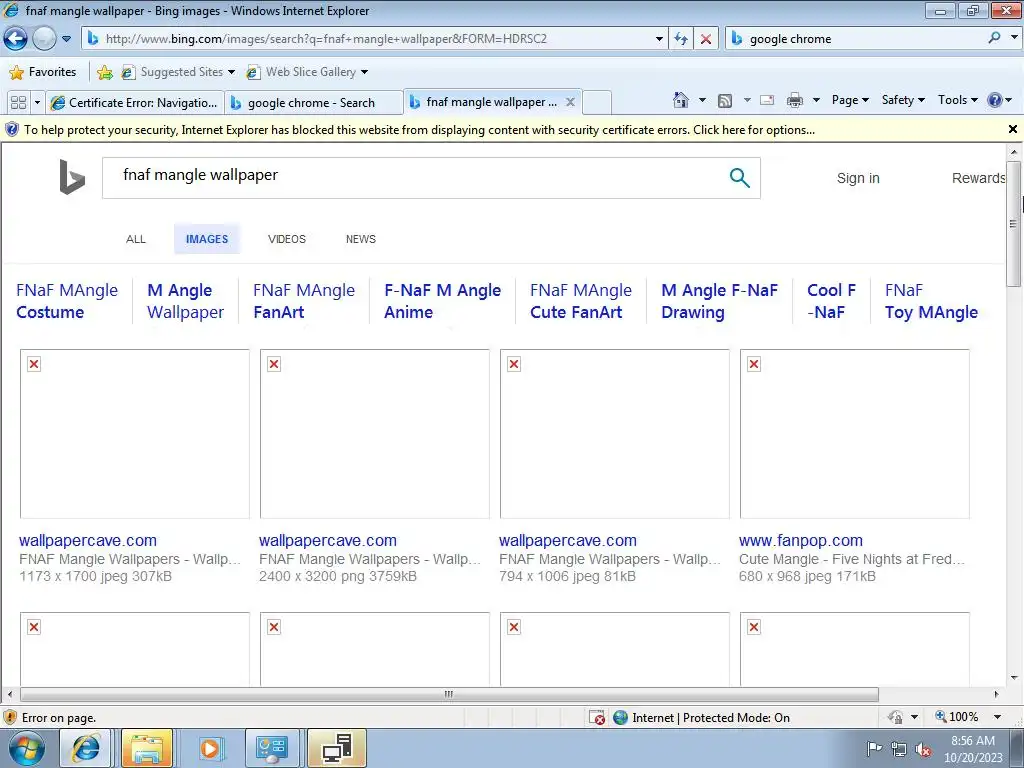1024x768 pixels.
Task: Click the vertical scrollbar thumb
Action: (1013, 223)
